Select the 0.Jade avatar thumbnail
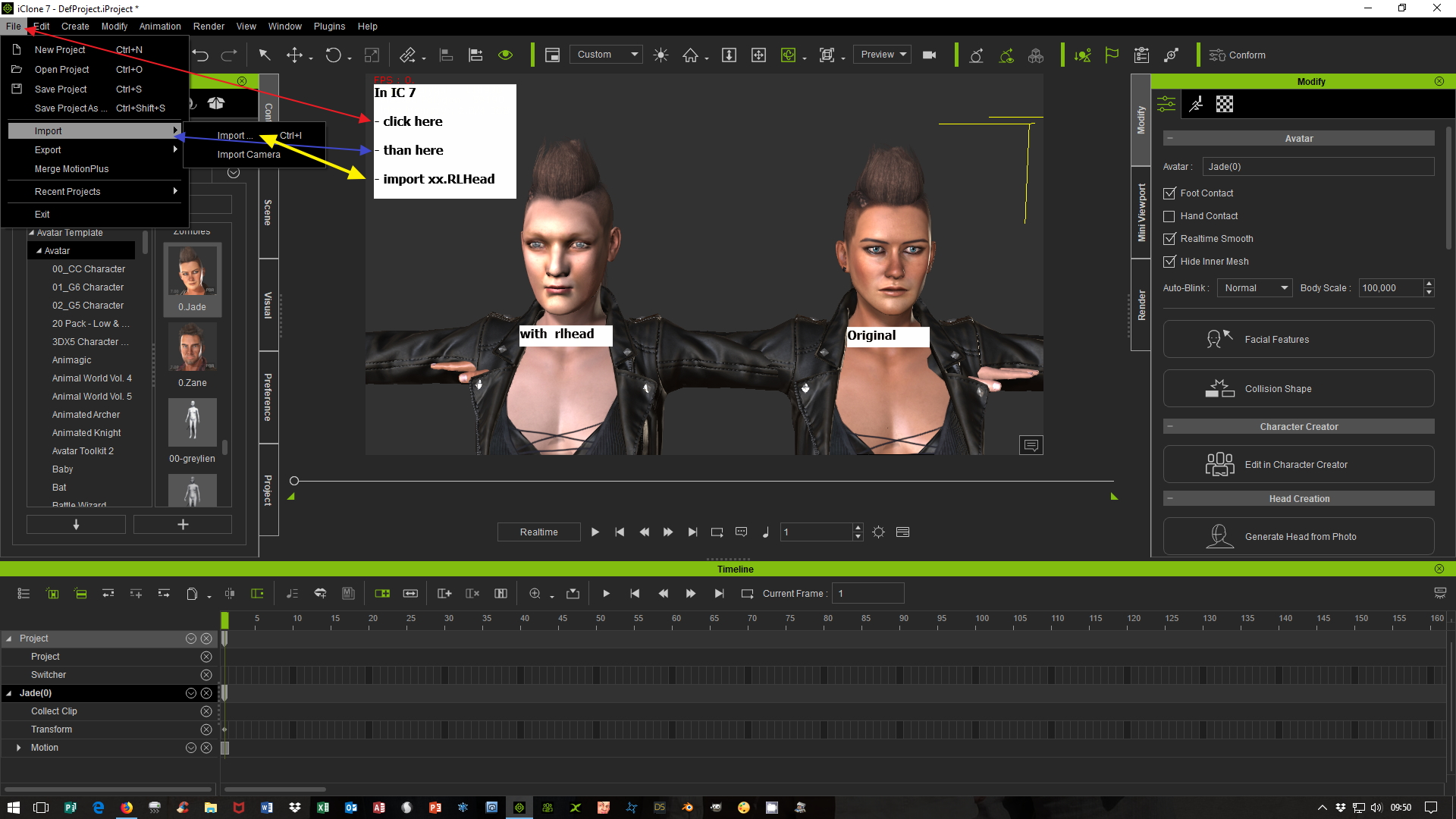The height and width of the screenshot is (819, 1456). tap(193, 279)
